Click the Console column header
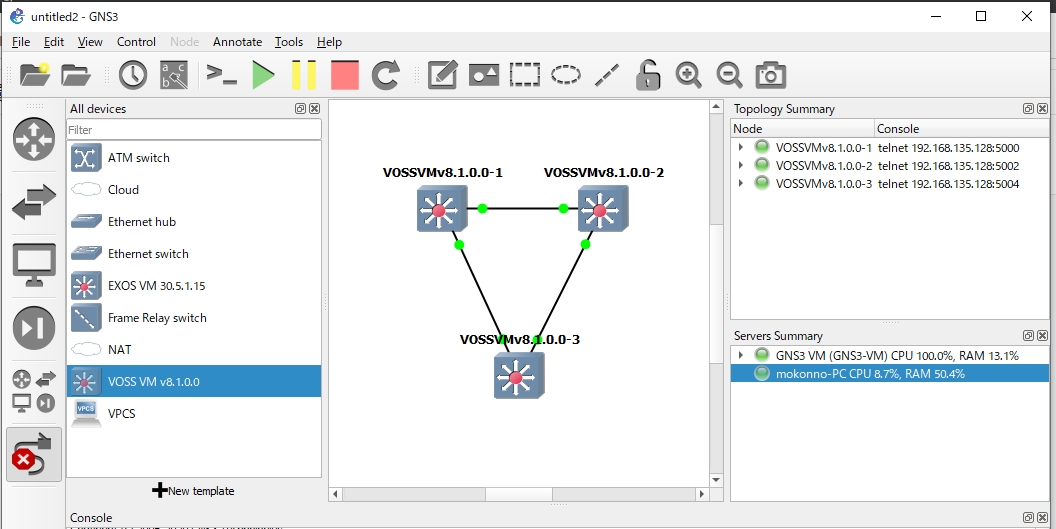Image resolution: width=1056 pixels, height=529 pixels. 962,128
